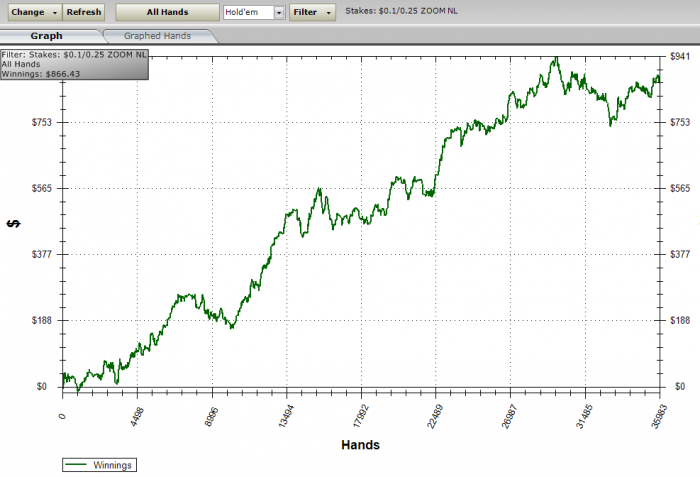The height and width of the screenshot is (477, 700).
Task: Click the $565 left y-axis label
Action: click(x=42, y=188)
